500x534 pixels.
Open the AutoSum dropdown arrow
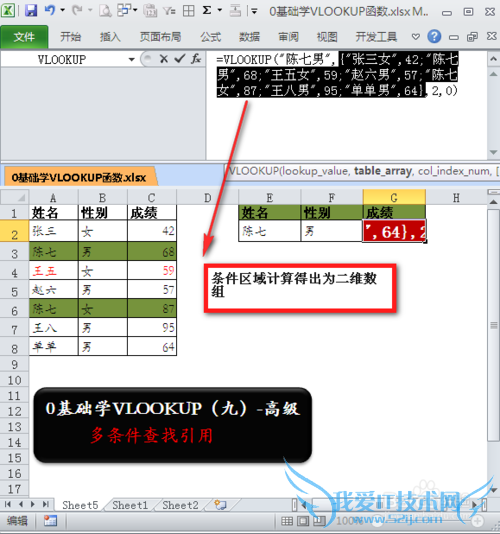pyautogui.click(x=220, y=10)
